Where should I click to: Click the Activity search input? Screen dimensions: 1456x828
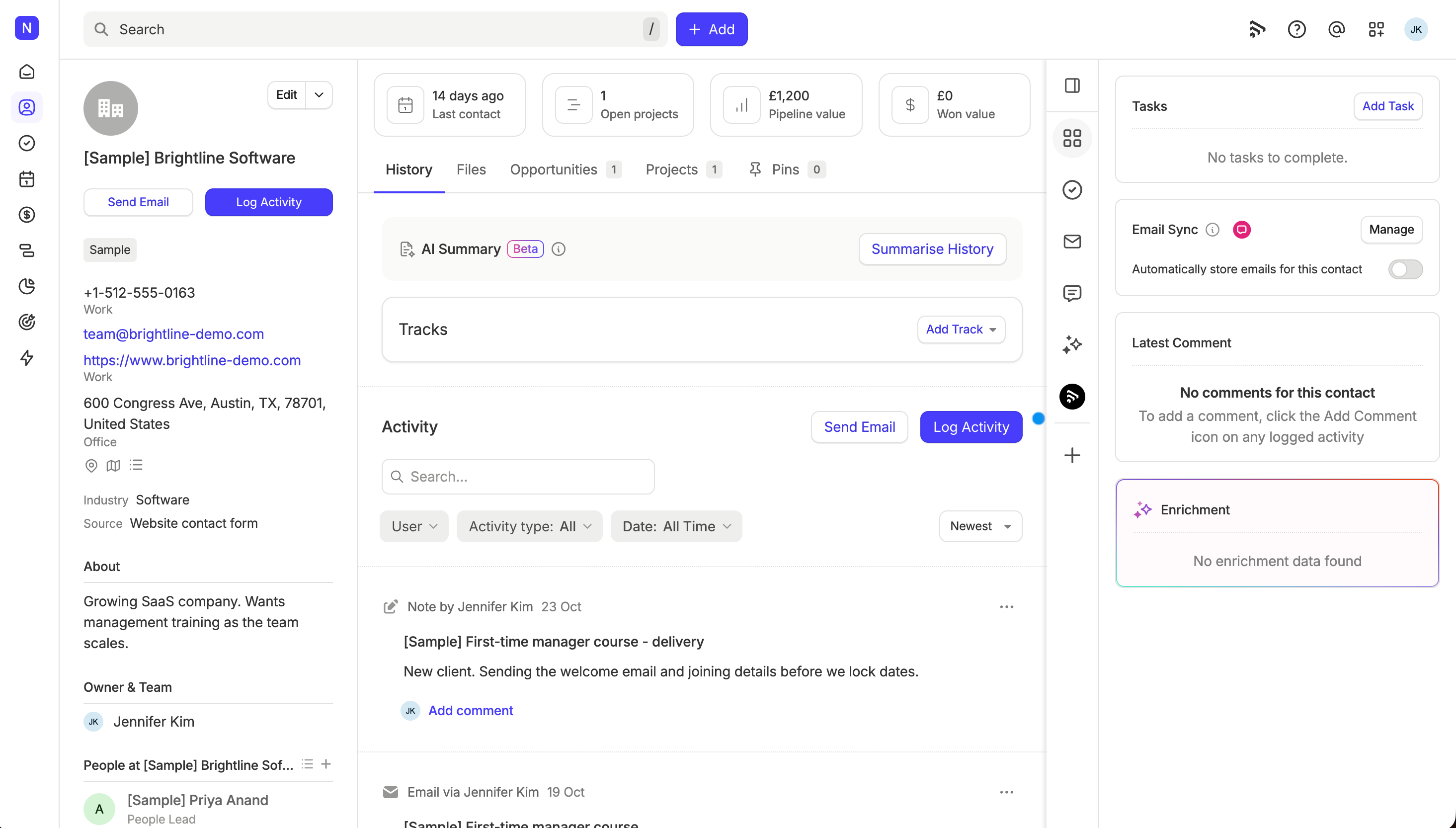click(x=518, y=477)
